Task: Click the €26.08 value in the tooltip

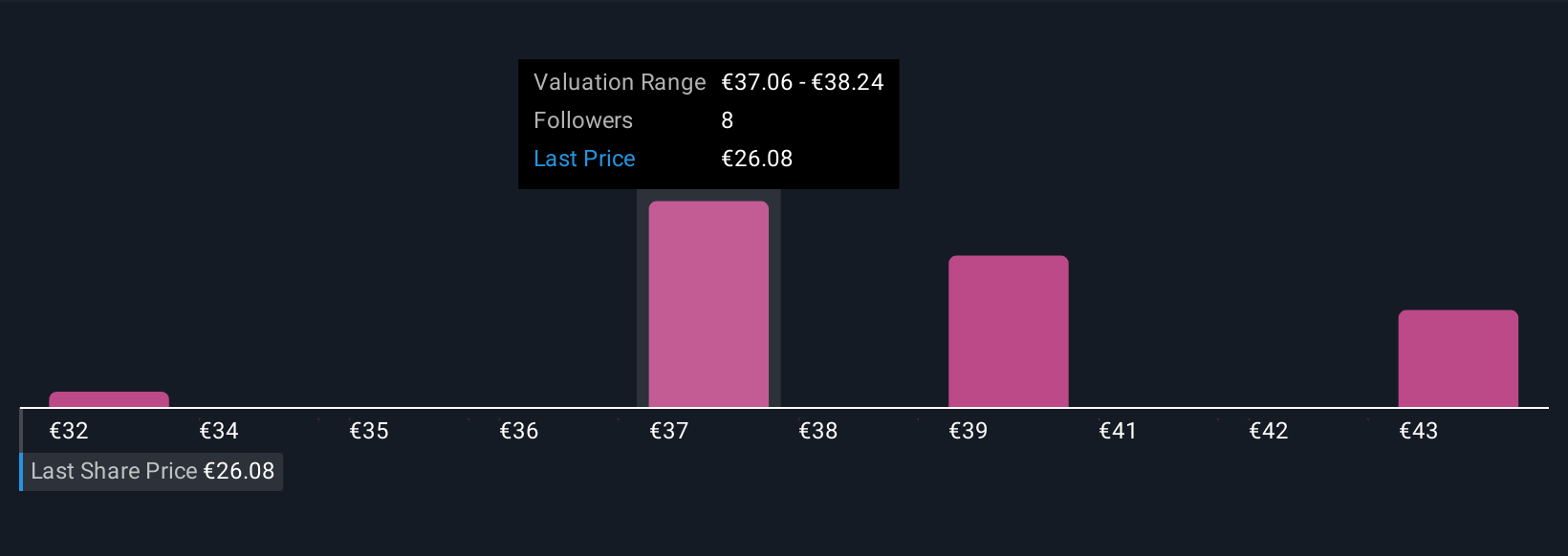Action: 757,159
